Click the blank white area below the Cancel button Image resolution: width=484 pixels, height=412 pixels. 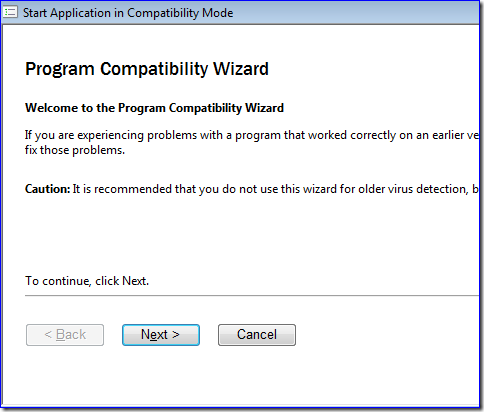[x=257, y=375]
